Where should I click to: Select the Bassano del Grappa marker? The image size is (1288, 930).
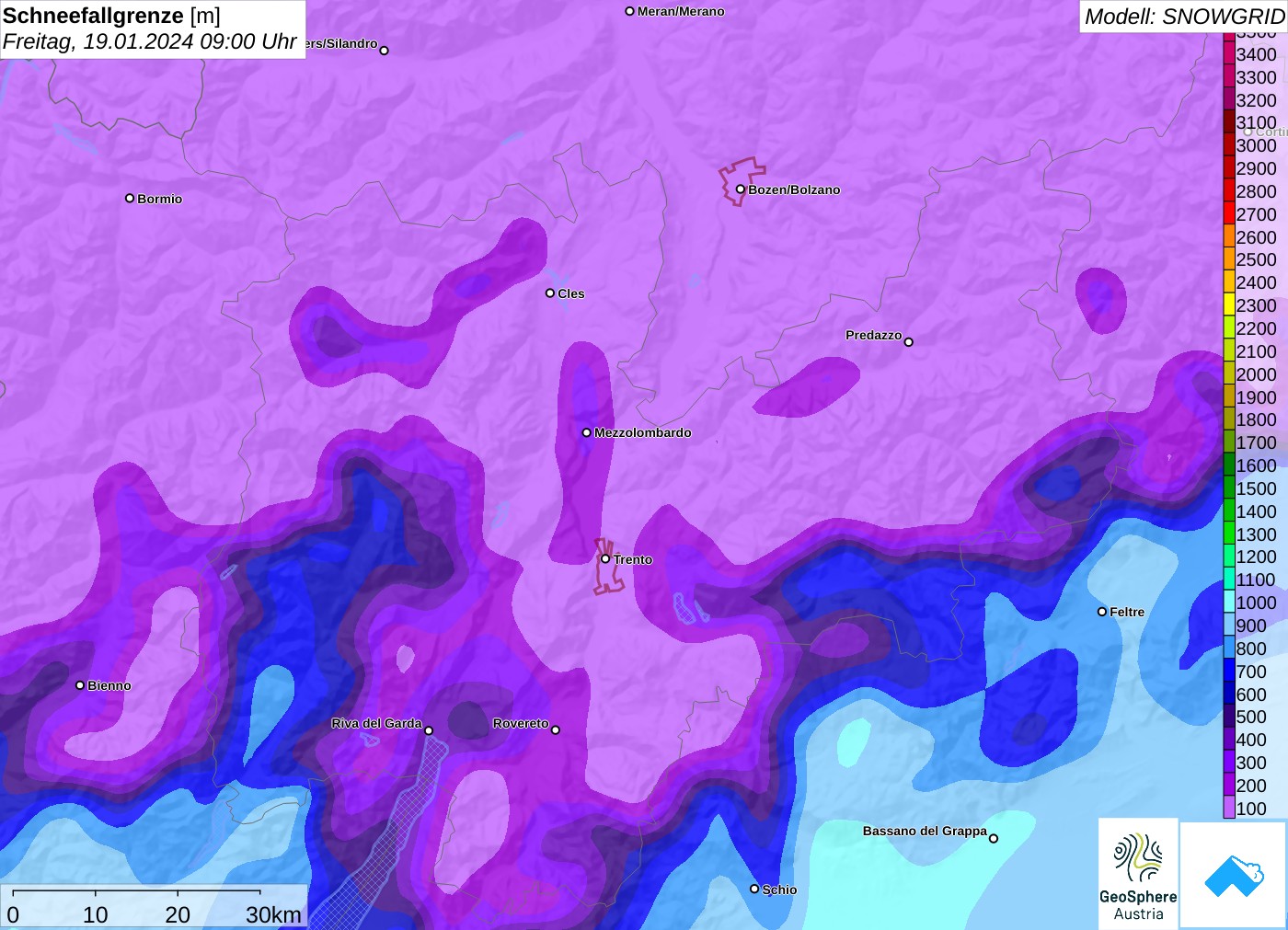tap(994, 838)
